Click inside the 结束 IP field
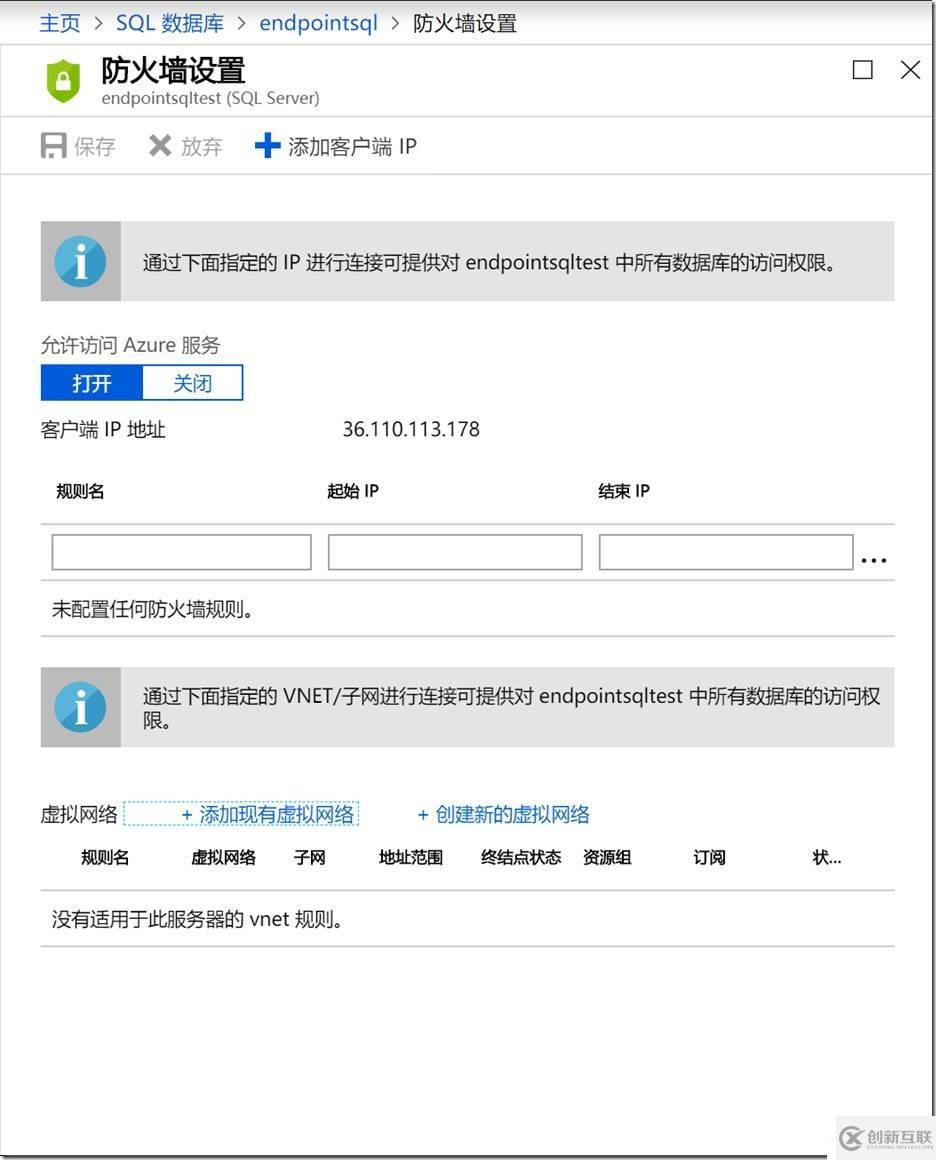936x1160 pixels. [x=725, y=551]
